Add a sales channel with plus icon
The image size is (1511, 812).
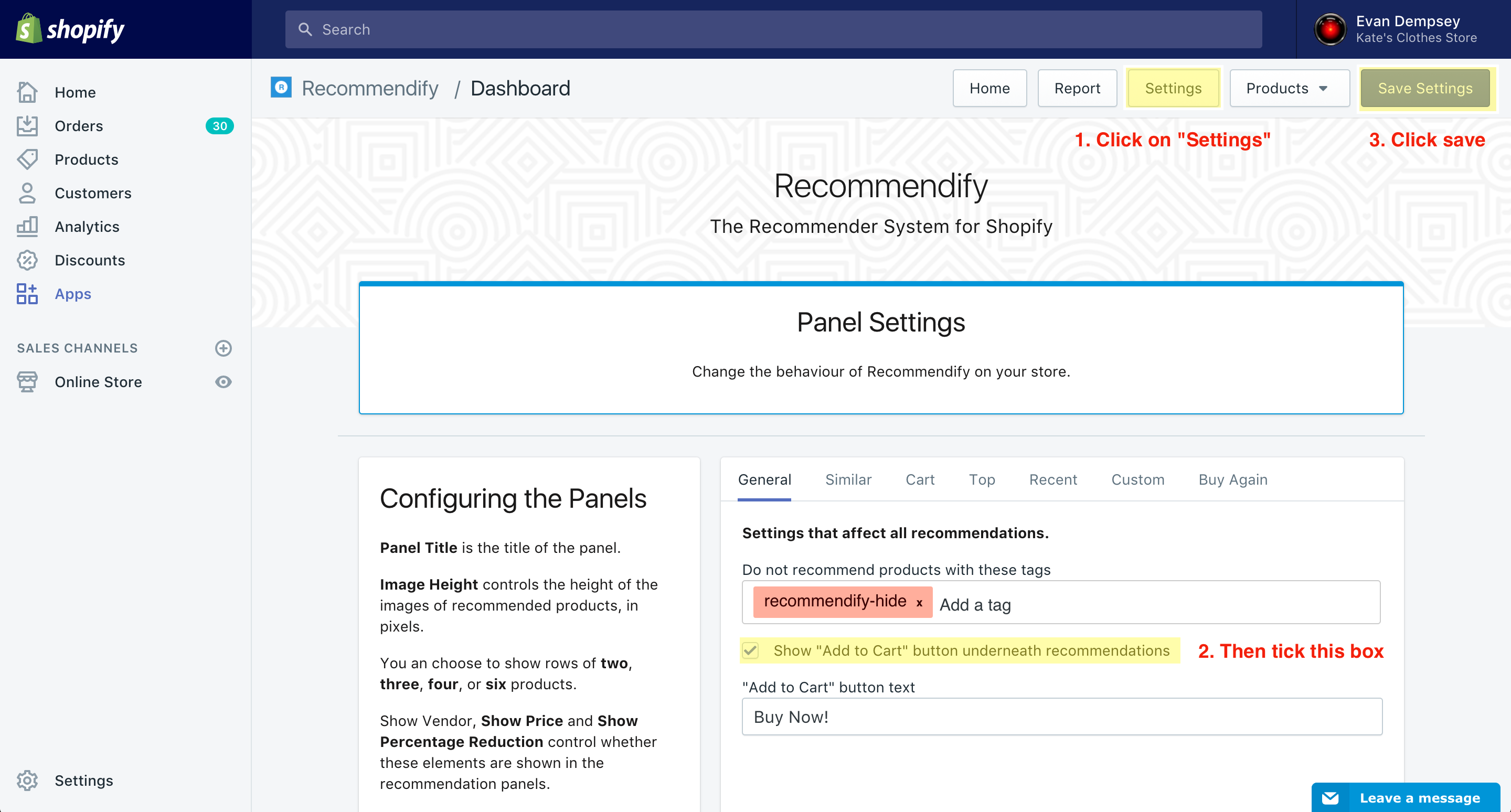coord(223,348)
